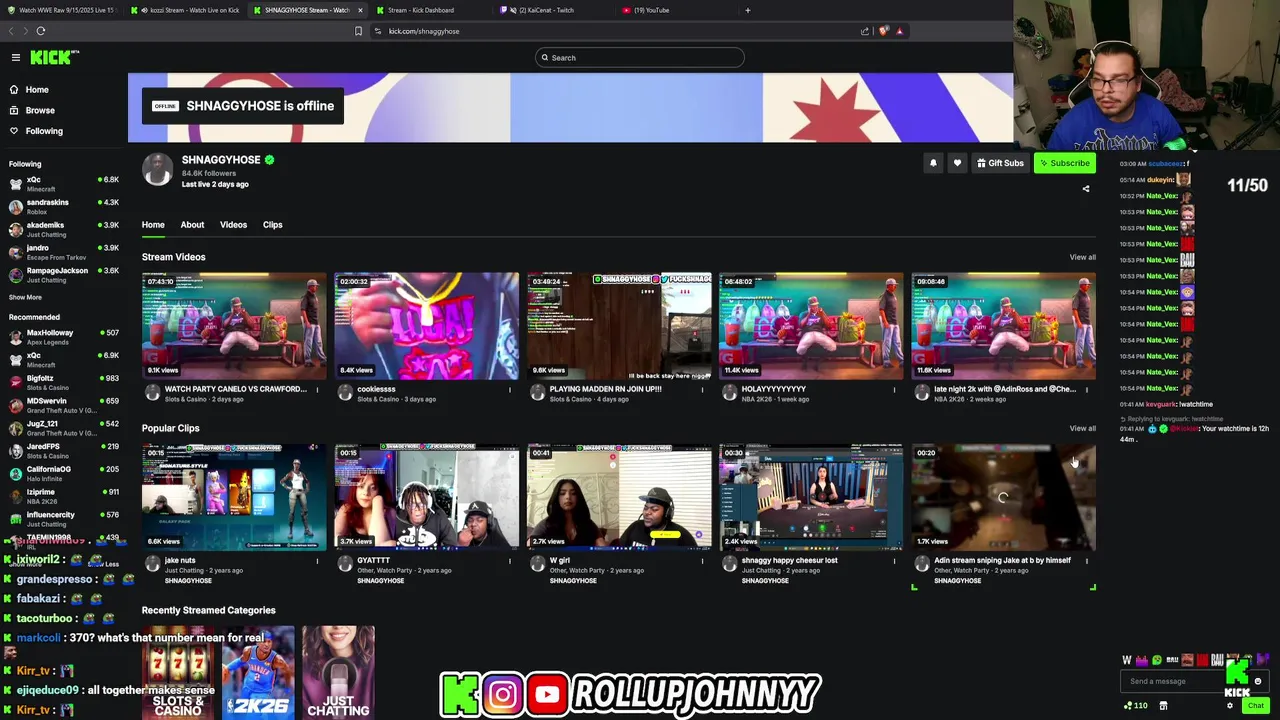Switch to KaiCenat Twitch browser tab

[546, 10]
